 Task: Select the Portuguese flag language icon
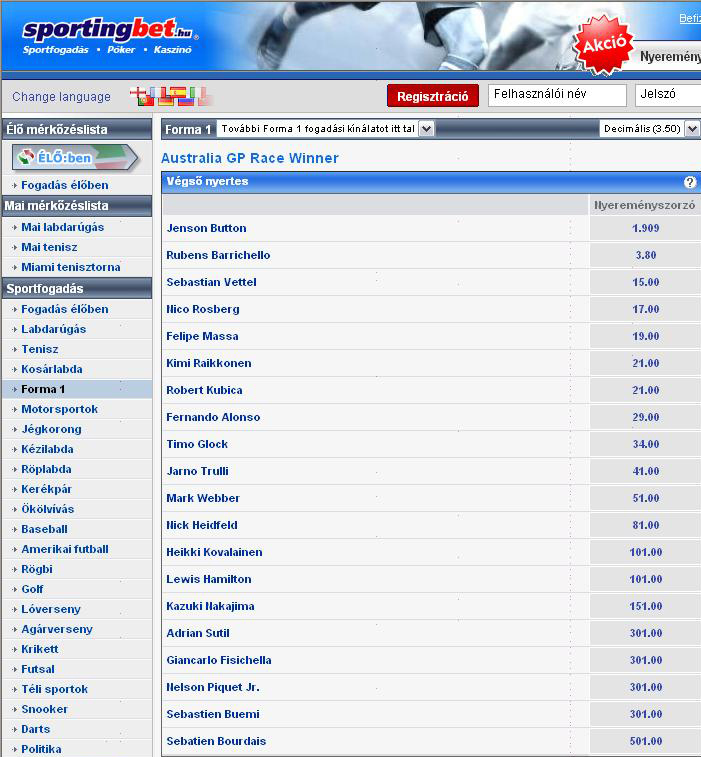click(x=146, y=101)
